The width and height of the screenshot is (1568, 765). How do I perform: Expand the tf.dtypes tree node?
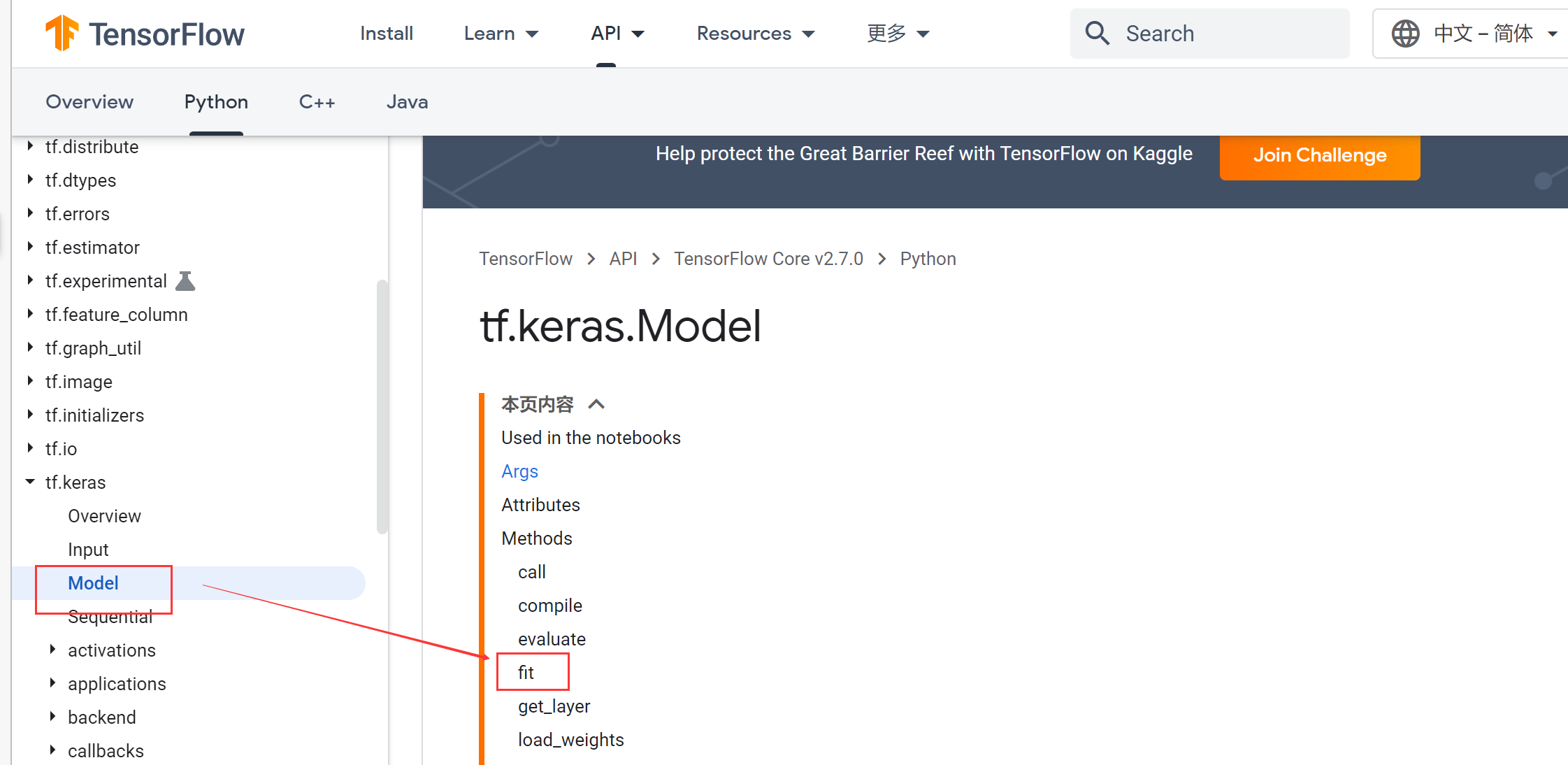tap(30, 180)
